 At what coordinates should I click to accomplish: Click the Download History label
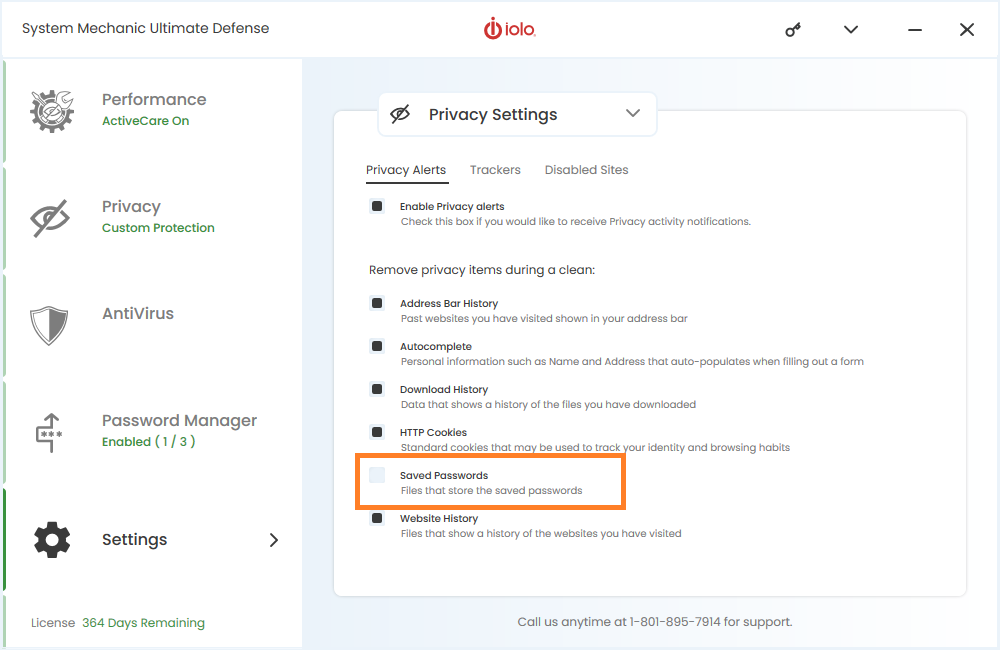coord(444,390)
